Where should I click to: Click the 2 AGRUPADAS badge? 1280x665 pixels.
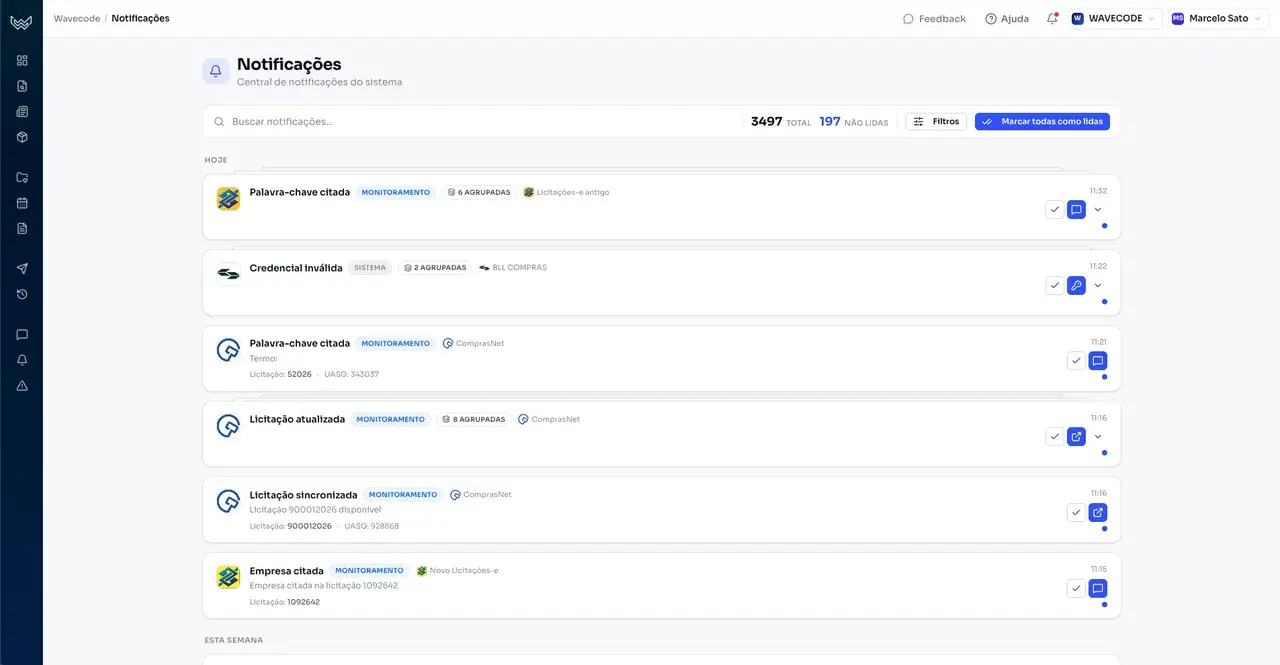pos(435,268)
